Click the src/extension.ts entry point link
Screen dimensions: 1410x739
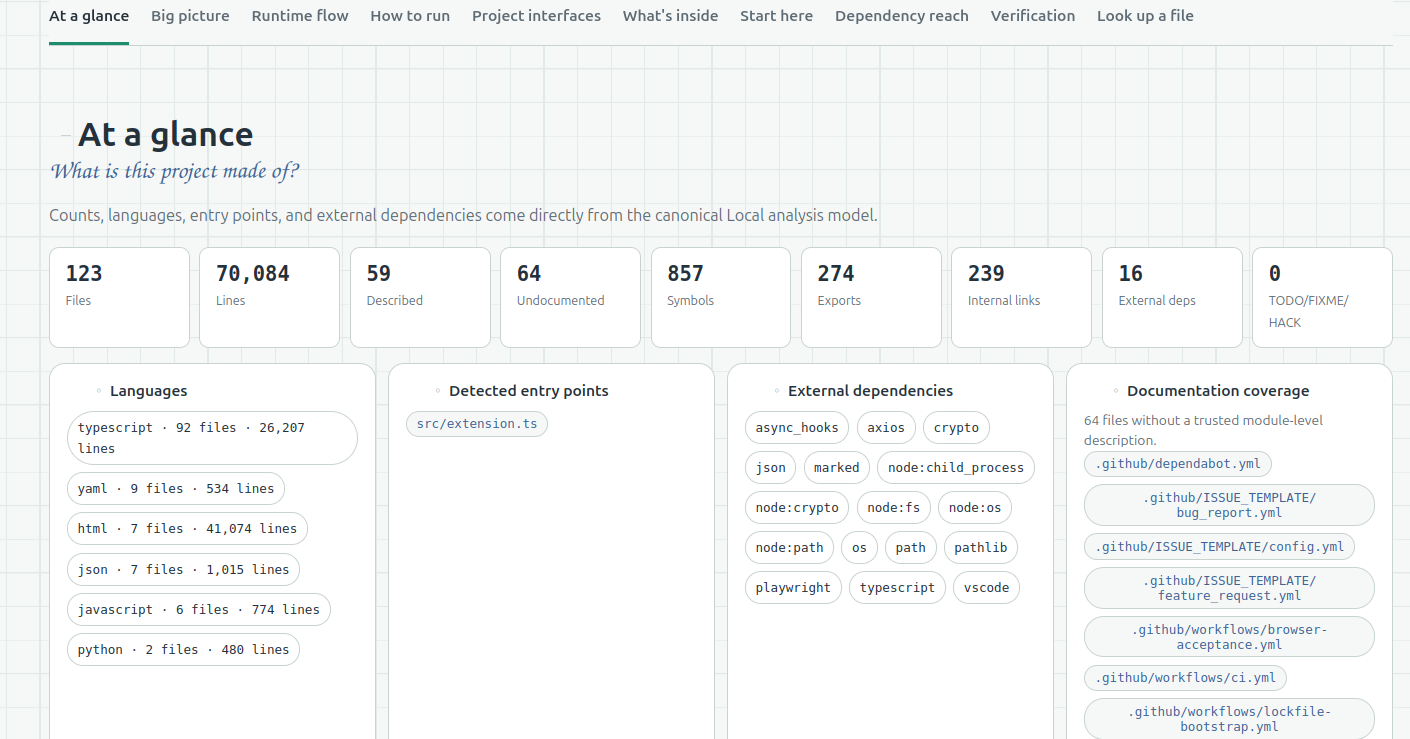pos(477,424)
